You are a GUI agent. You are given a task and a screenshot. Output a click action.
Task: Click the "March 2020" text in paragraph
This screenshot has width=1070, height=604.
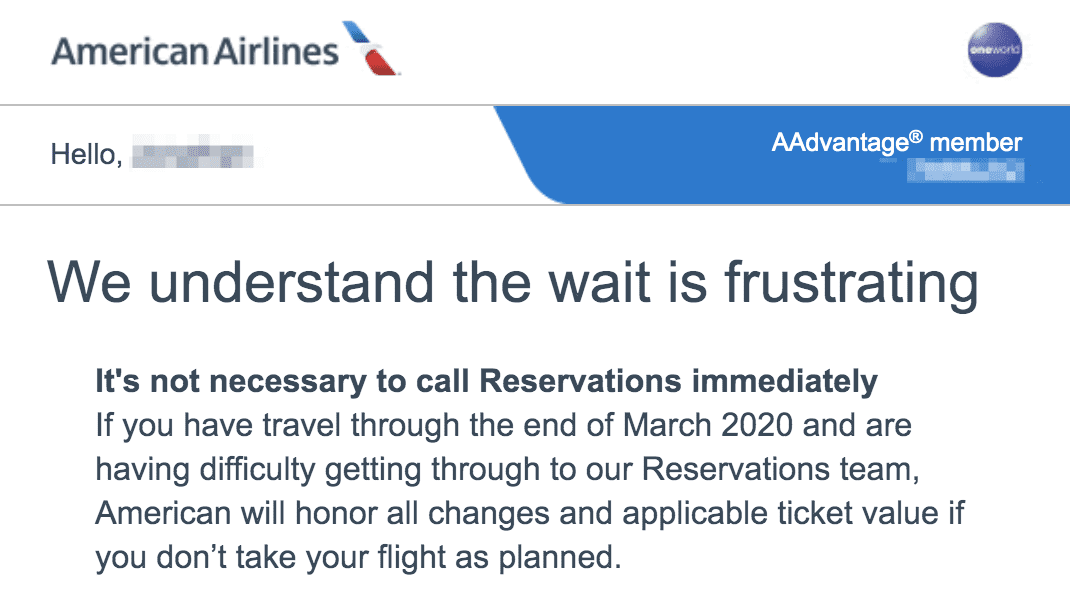point(708,425)
